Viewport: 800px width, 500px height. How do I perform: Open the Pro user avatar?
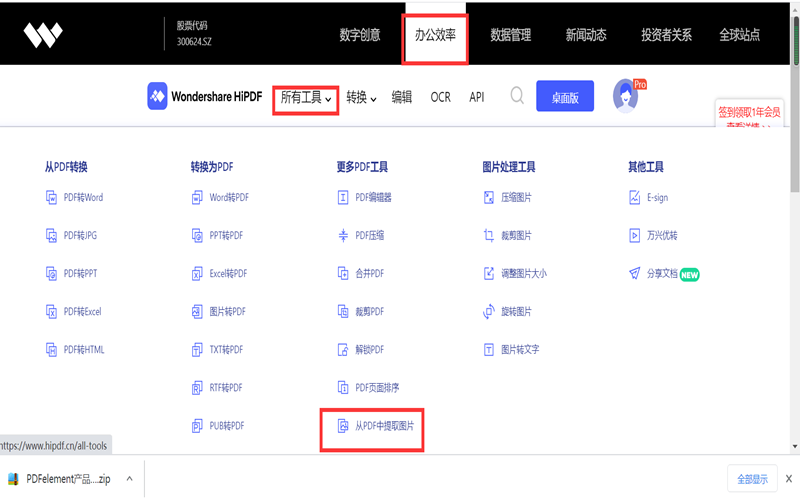[627, 96]
